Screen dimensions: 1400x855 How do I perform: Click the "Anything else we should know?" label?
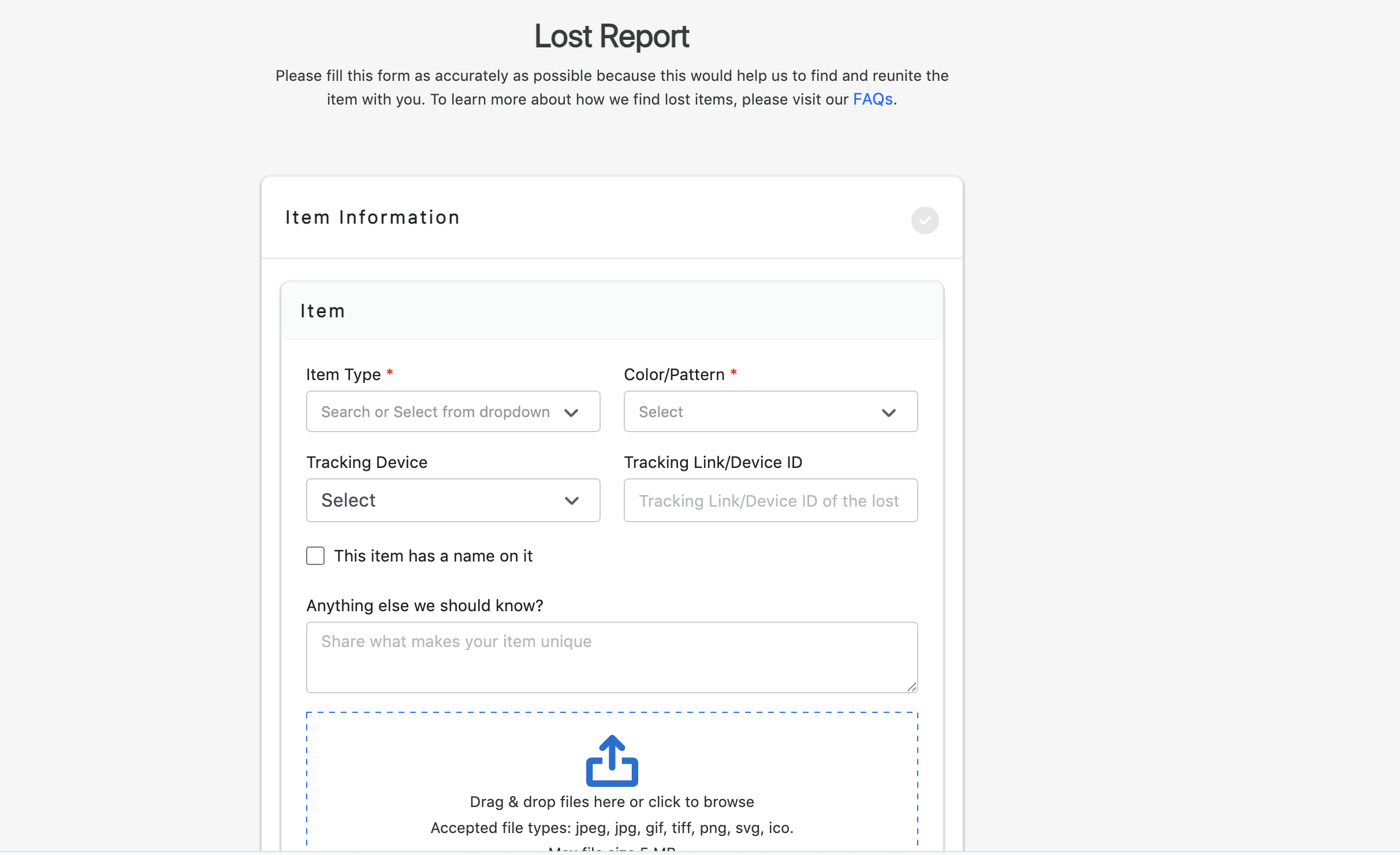click(x=425, y=605)
